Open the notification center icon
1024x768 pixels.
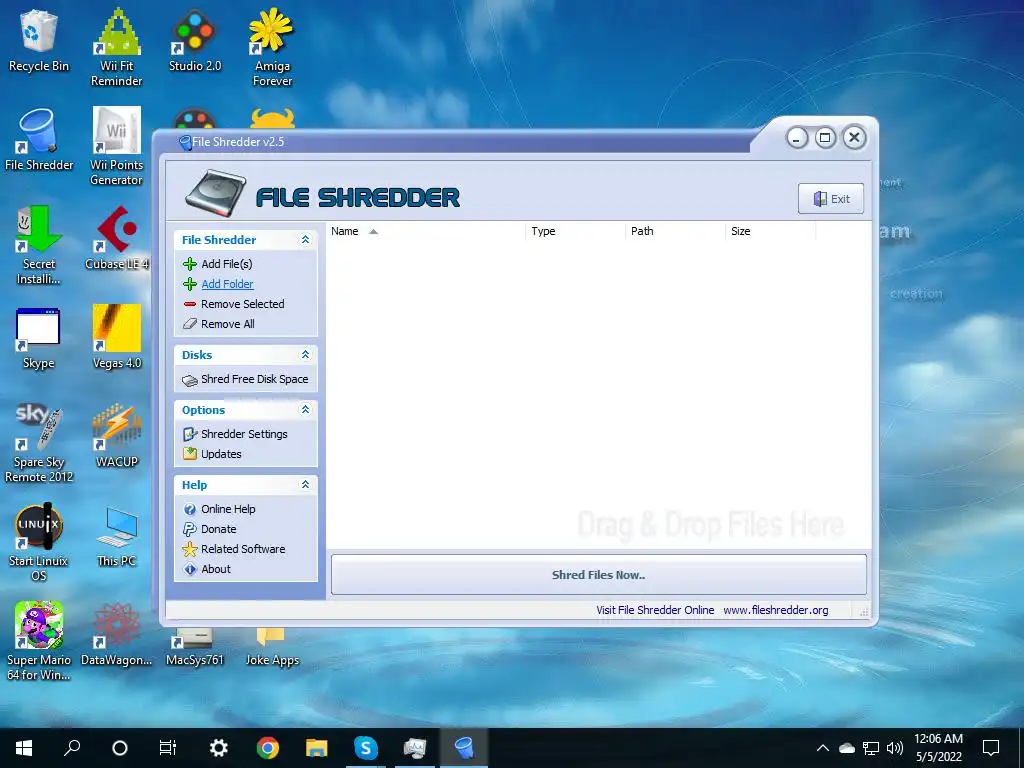tap(991, 748)
